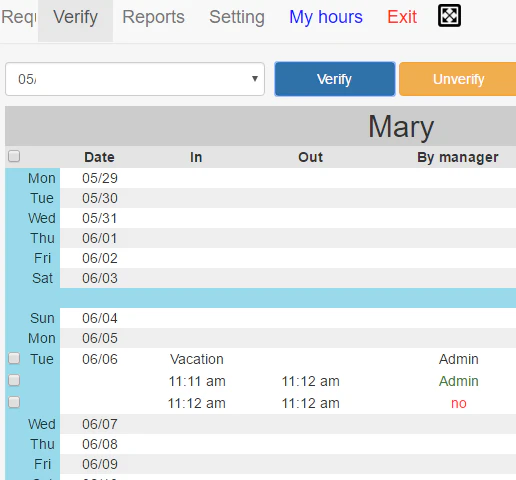The height and width of the screenshot is (480, 516).
Task: Click the green Admin manager value
Action: click(459, 381)
